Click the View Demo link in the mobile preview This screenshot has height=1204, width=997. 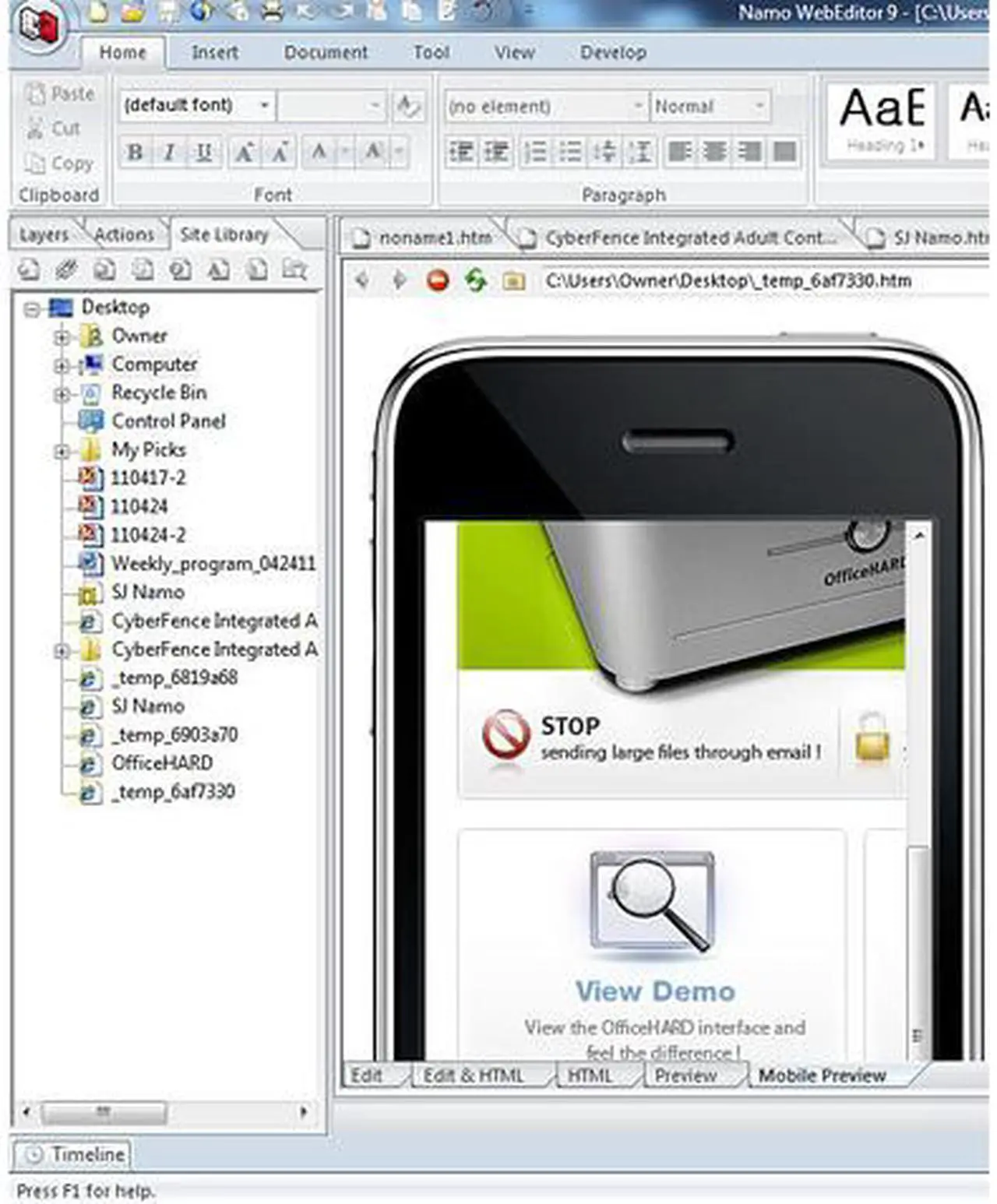pyautogui.click(x=655, y=991)
